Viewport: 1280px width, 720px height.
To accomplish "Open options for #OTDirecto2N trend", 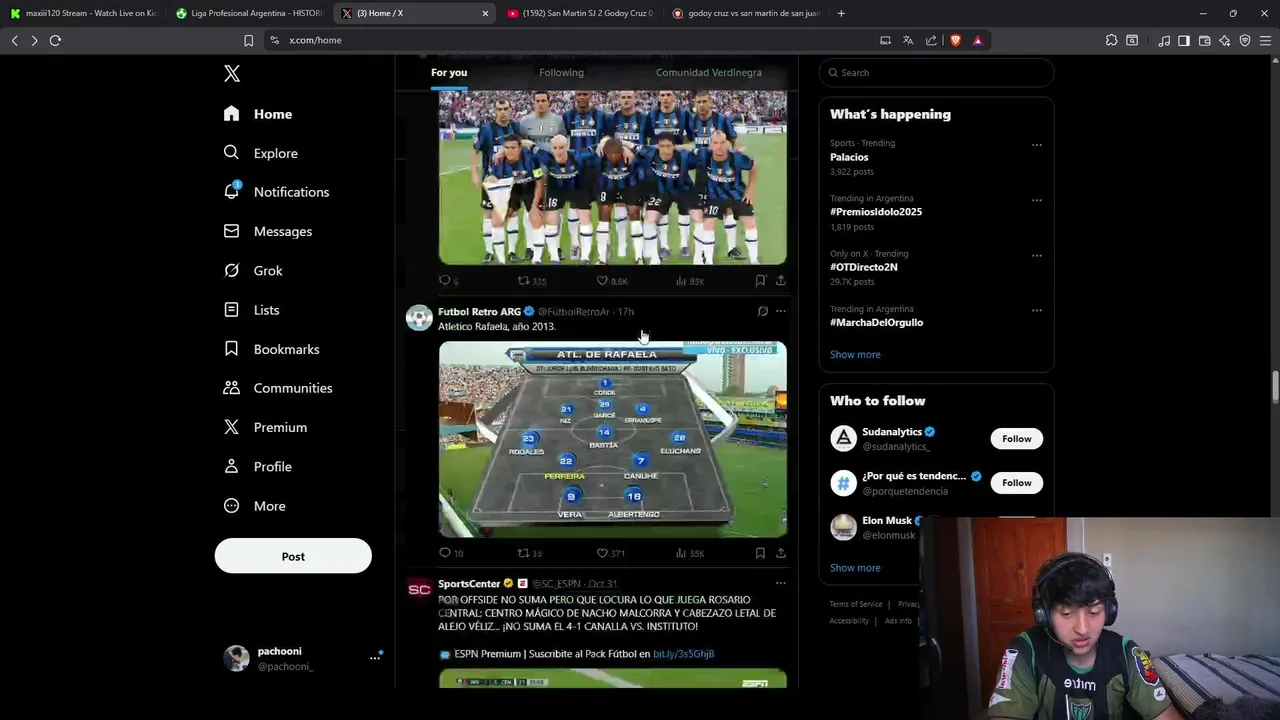I will pyautogui.click(x=1037, y=255).
